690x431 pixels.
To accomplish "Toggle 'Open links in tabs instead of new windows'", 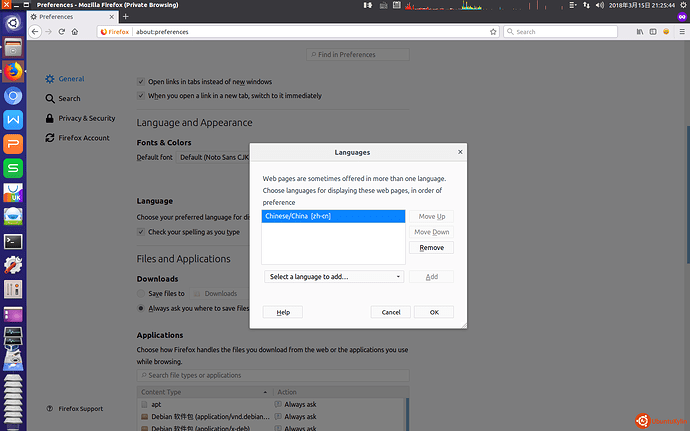I will tap(141, 81).
